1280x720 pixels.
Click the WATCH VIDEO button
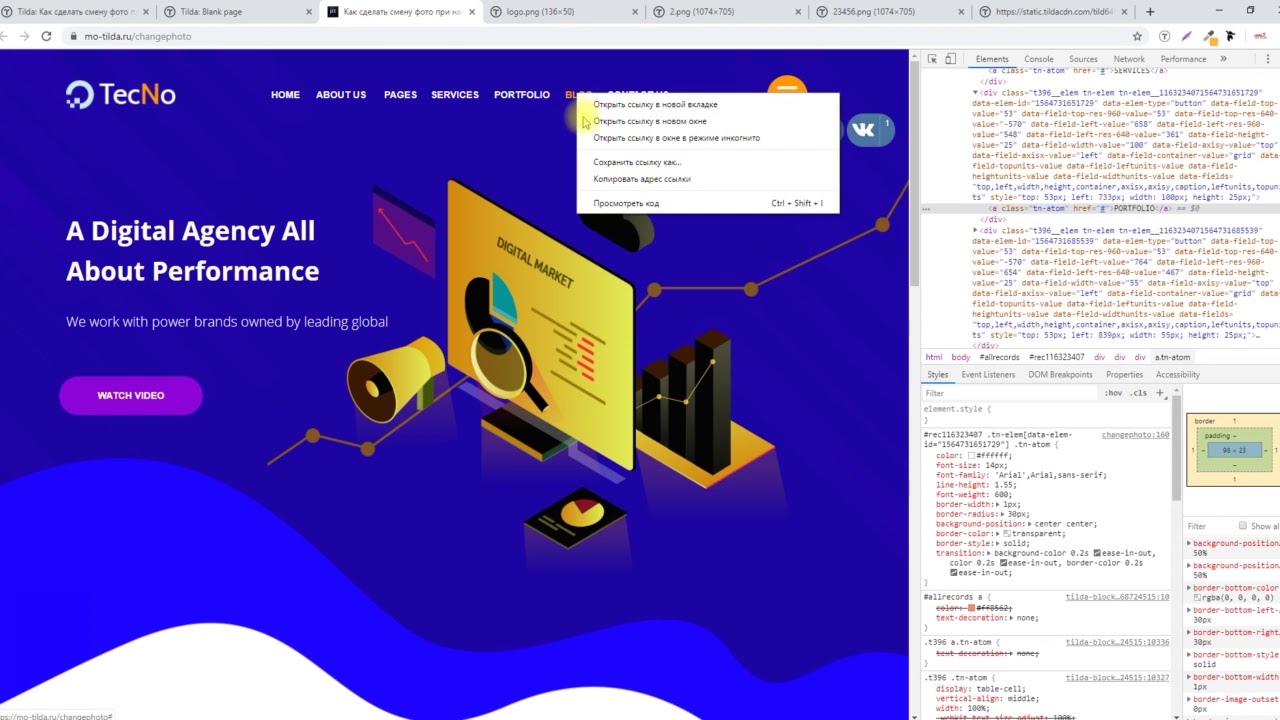[131, 396]
